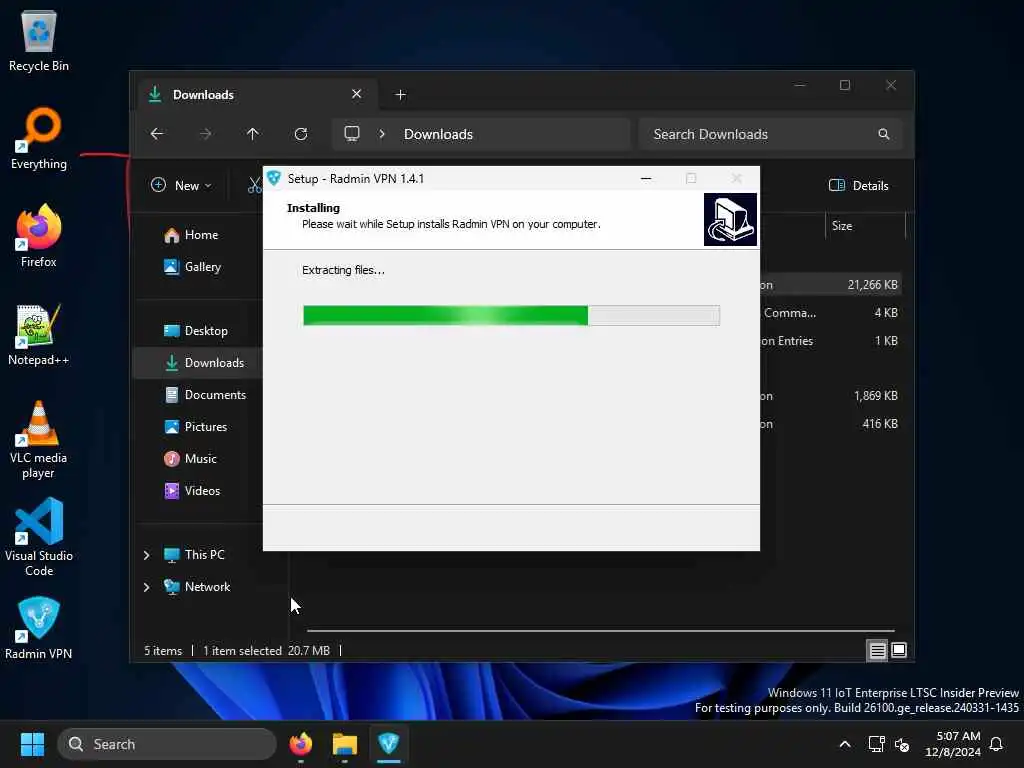Select the file row sized 1 KB
The height and width of the screenshot is (768, 1024).
(x=831, y=341)
